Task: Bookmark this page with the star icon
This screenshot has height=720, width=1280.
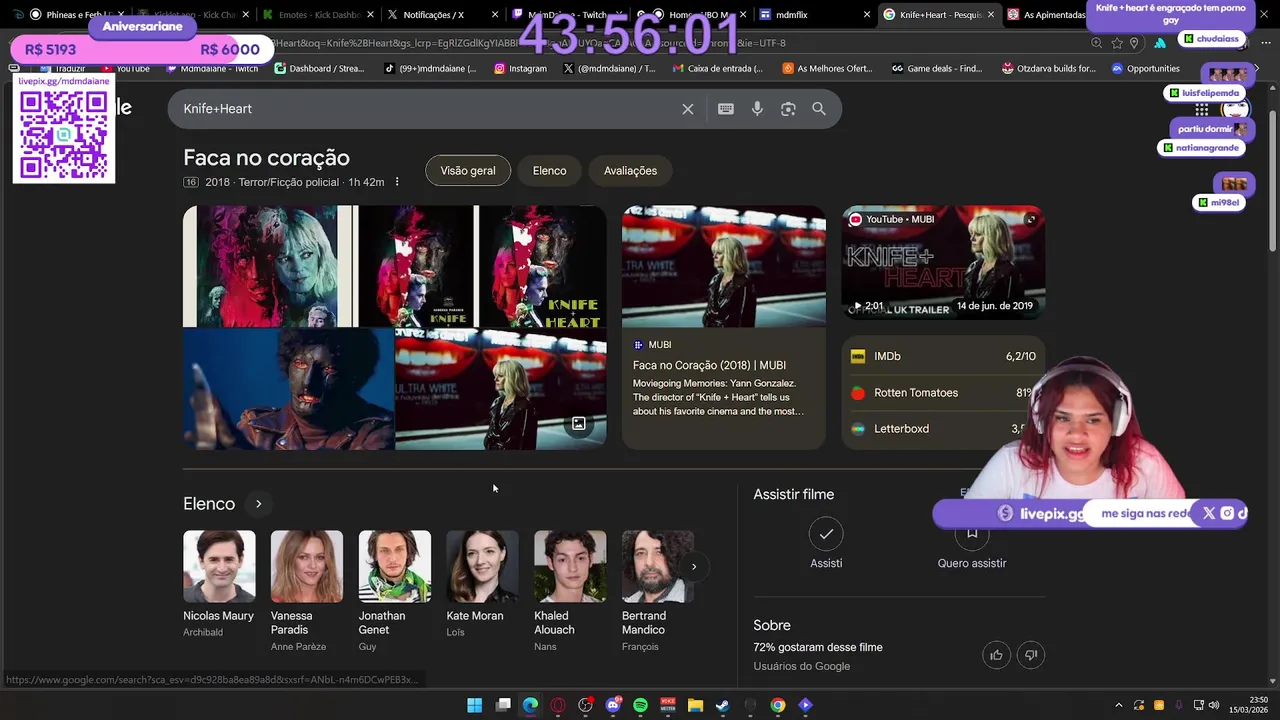Action: pos(1117,43)
